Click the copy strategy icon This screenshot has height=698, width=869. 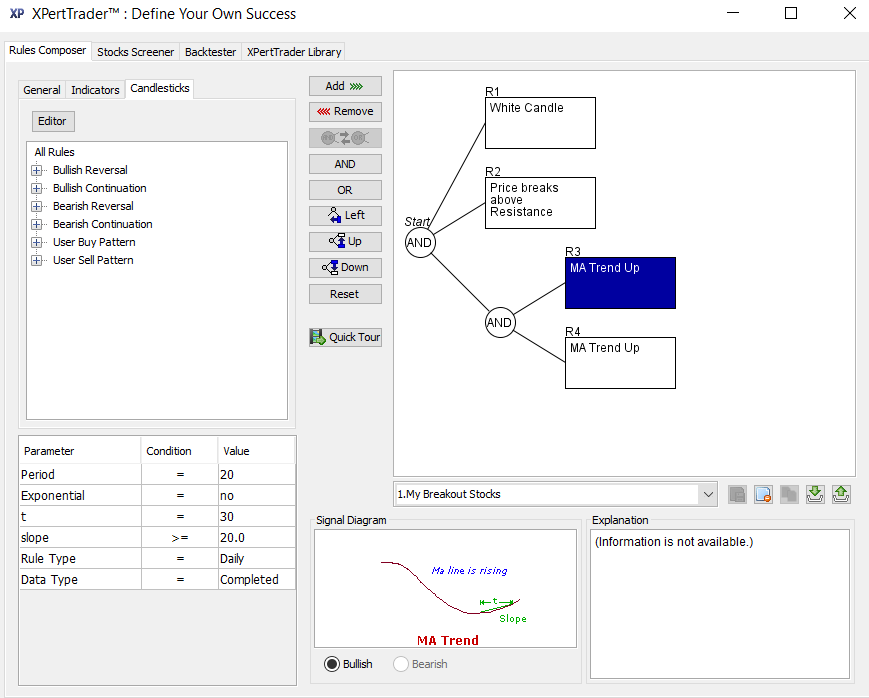pos(789,495)
